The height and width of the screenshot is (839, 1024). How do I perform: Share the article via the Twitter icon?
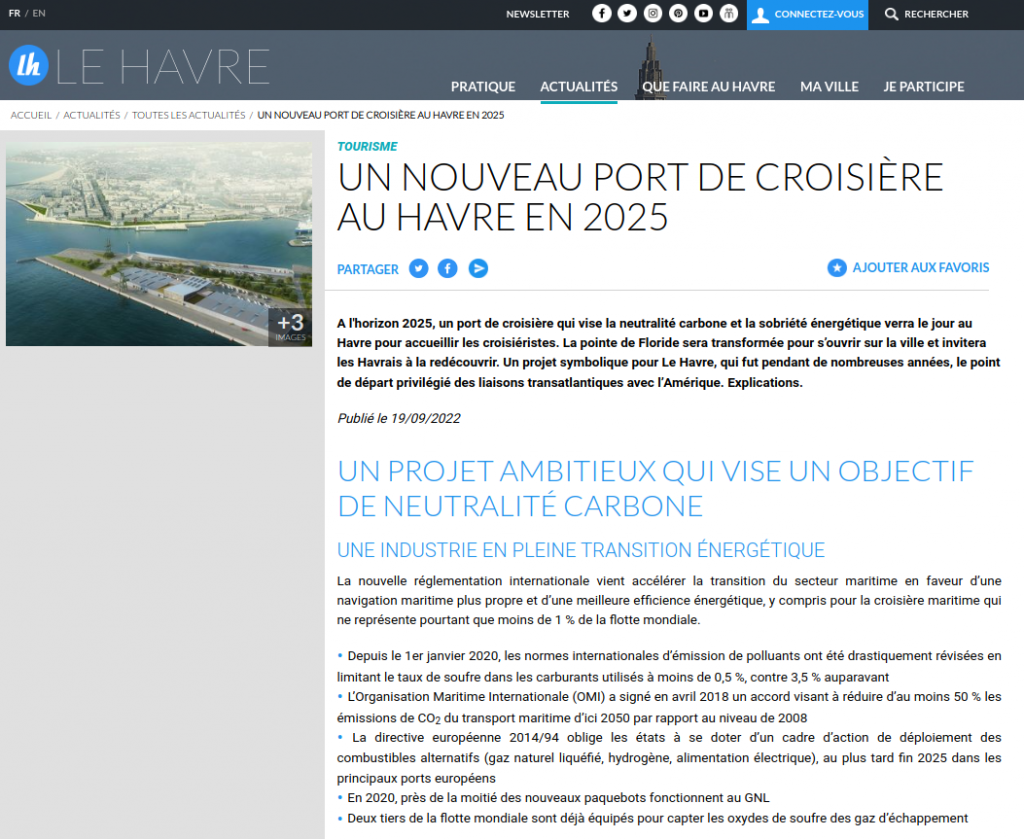(418, 268)
